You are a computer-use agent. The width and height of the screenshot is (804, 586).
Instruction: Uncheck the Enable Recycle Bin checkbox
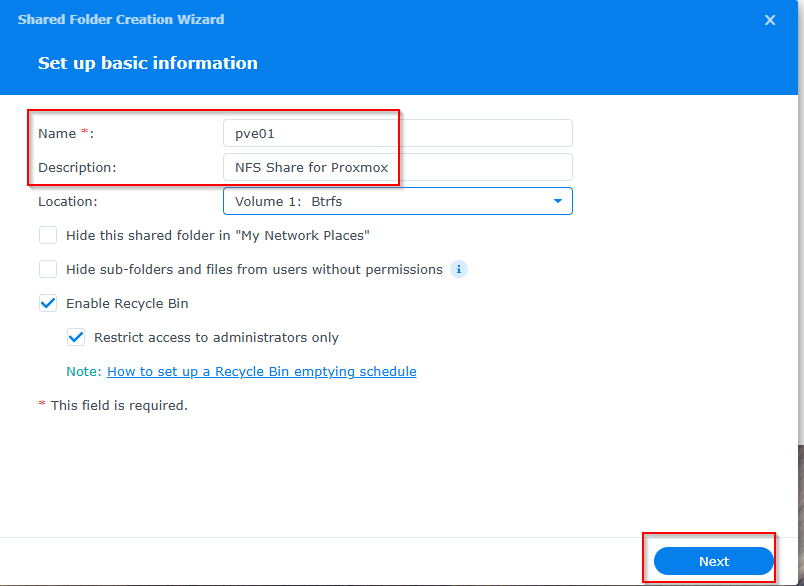point(48,303)
